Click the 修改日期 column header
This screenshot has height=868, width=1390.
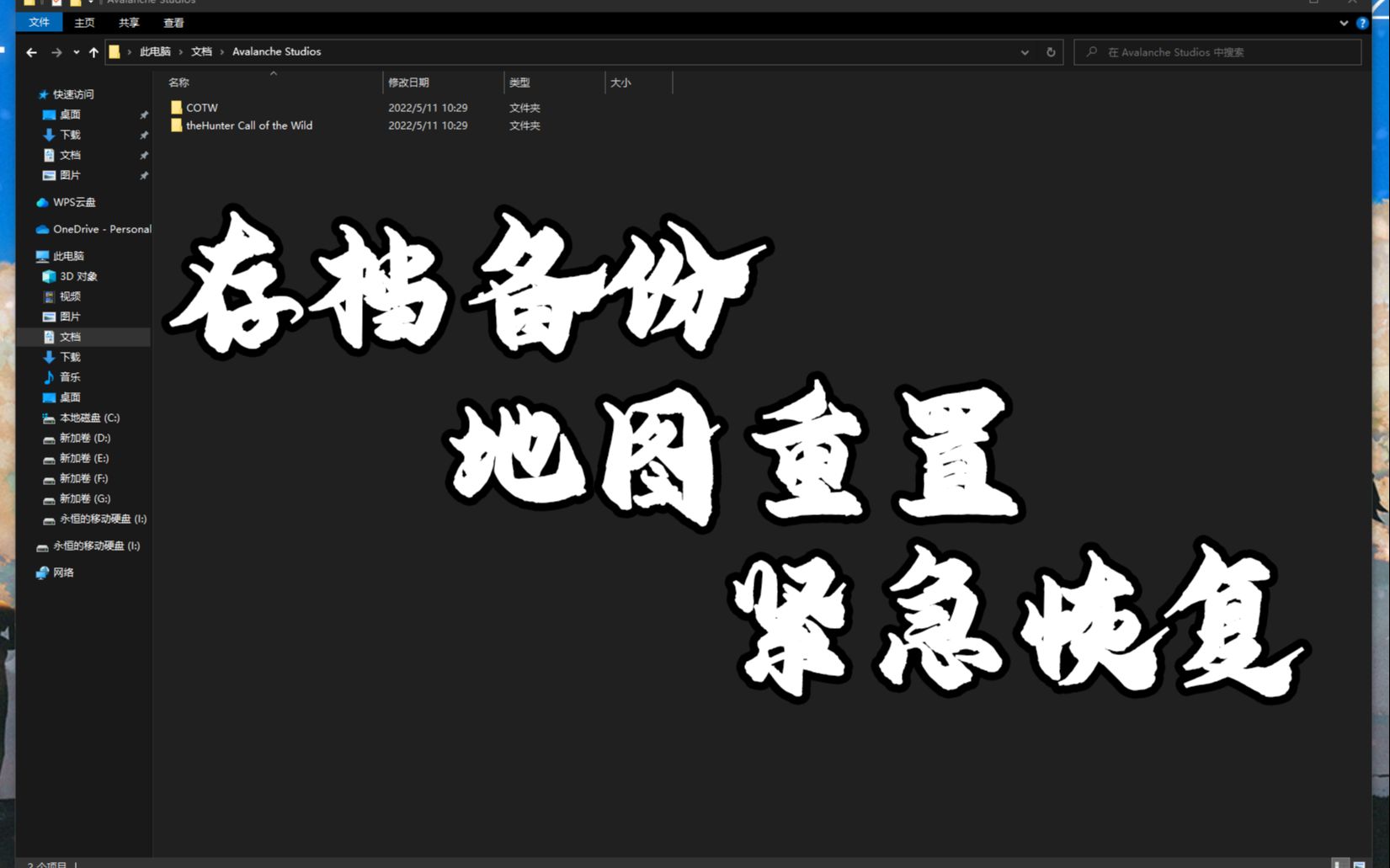tap(410, 83)
